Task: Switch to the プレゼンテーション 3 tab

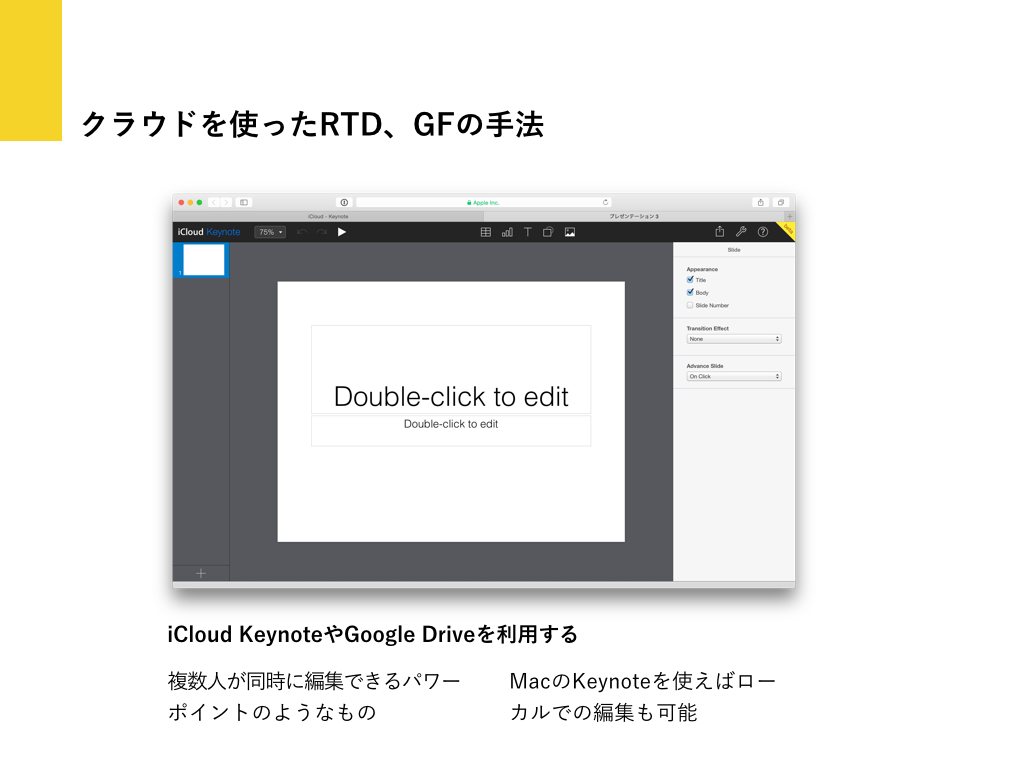Action: [634, 216]
